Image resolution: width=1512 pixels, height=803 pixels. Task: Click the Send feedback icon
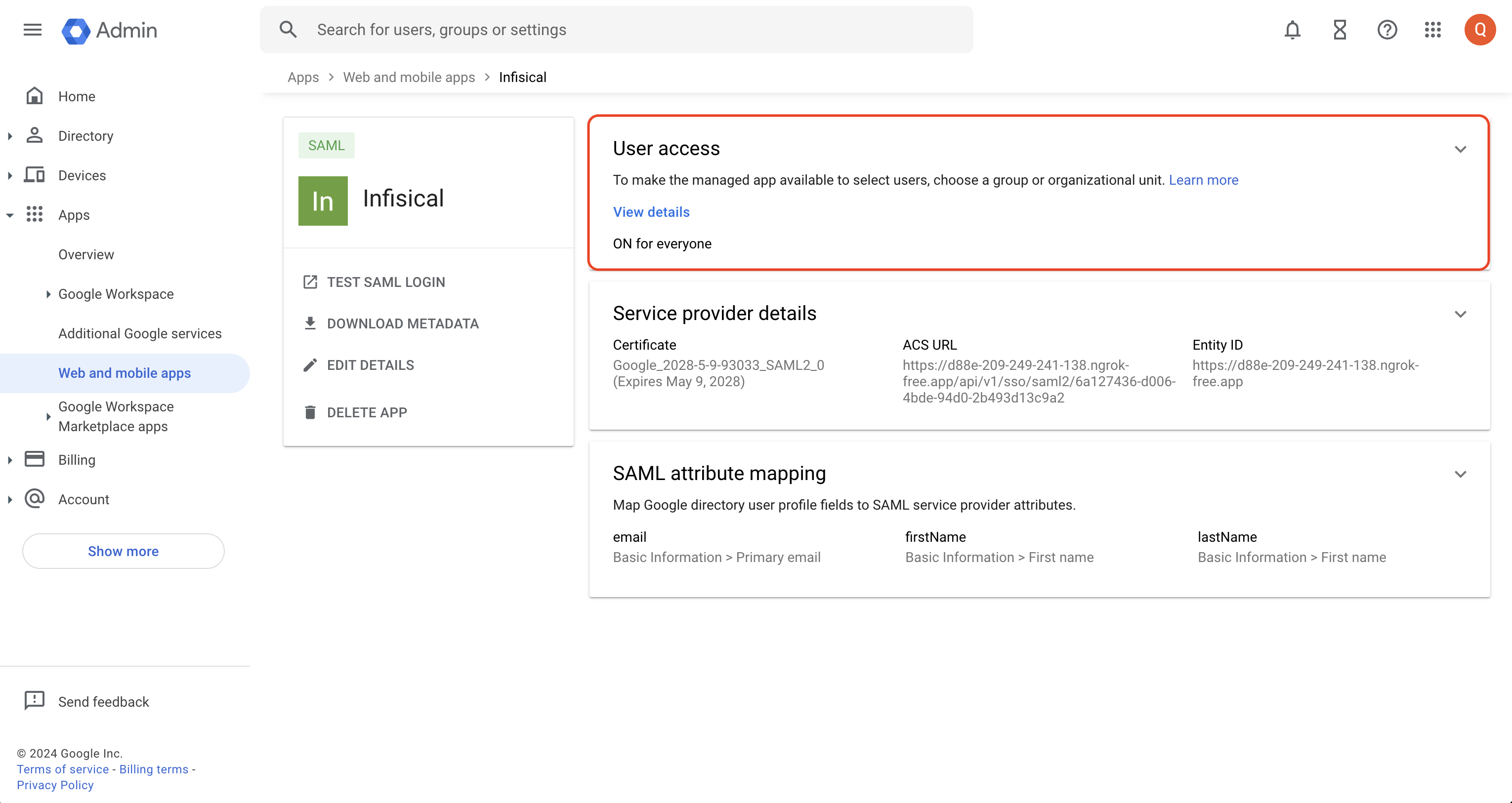pyautogui.click(x=34, y=700)
